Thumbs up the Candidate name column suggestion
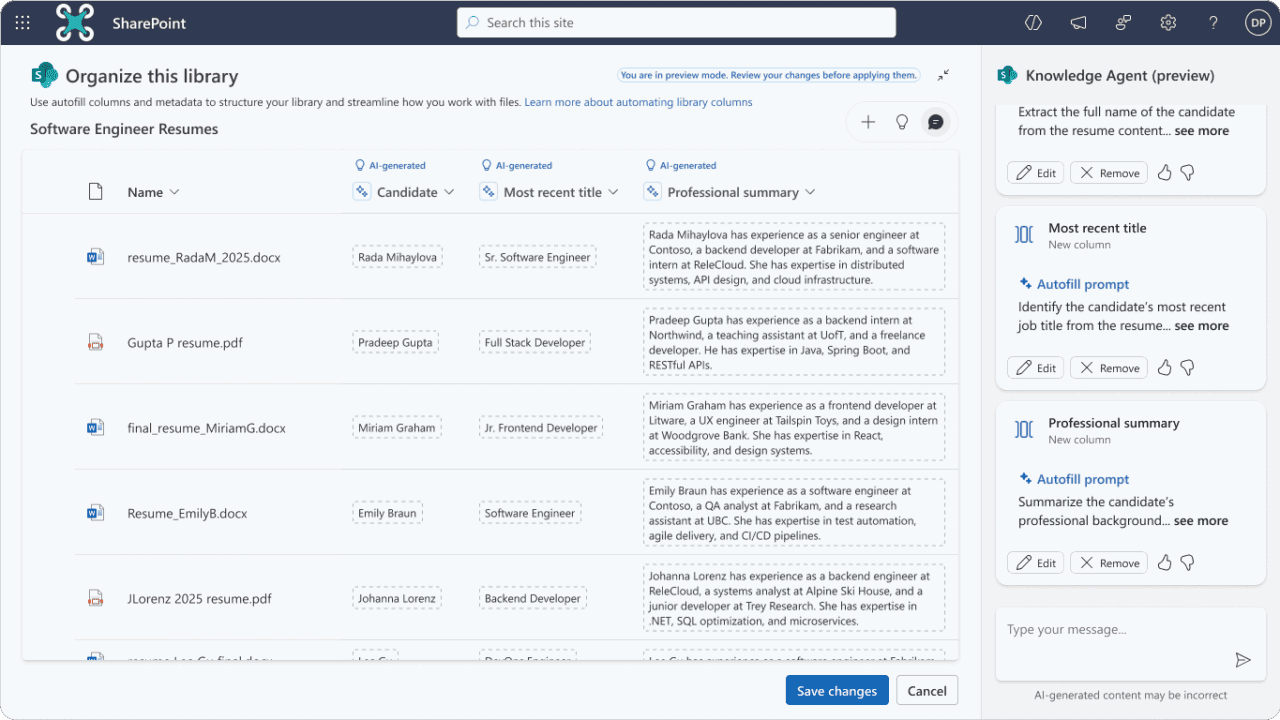Screen dimensions: 1280x720 tap(1163, 172)
